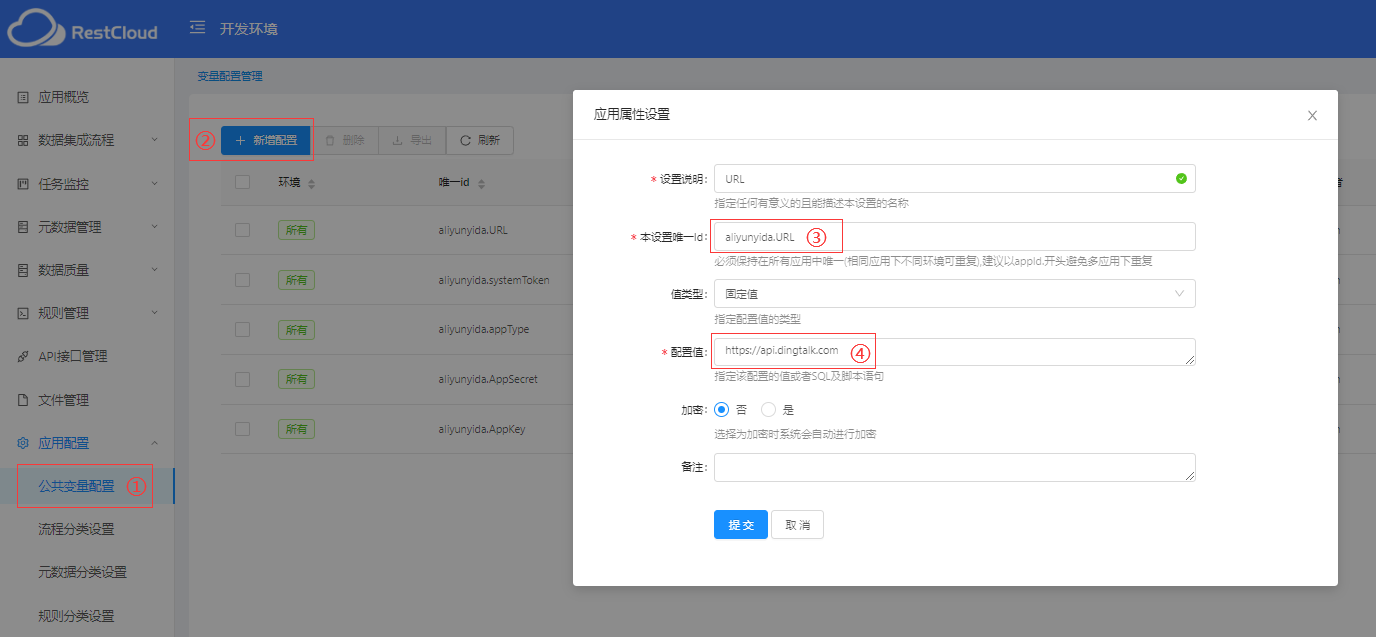Click the 刷新 refresh button
This screenshot has height=637, width=1376.
click(x=480, y=140)
